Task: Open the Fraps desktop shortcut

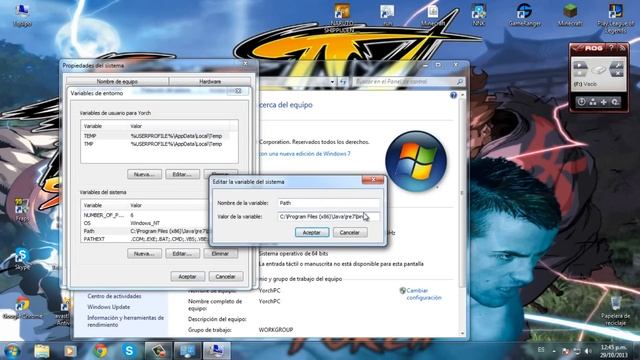Action: [x=22, y=210]
